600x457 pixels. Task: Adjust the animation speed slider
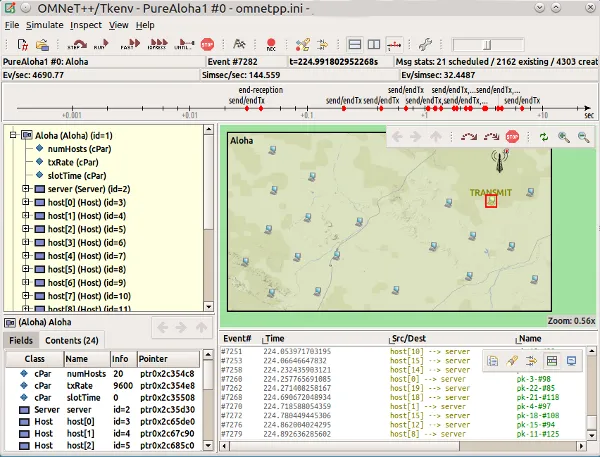pos(486,45)
